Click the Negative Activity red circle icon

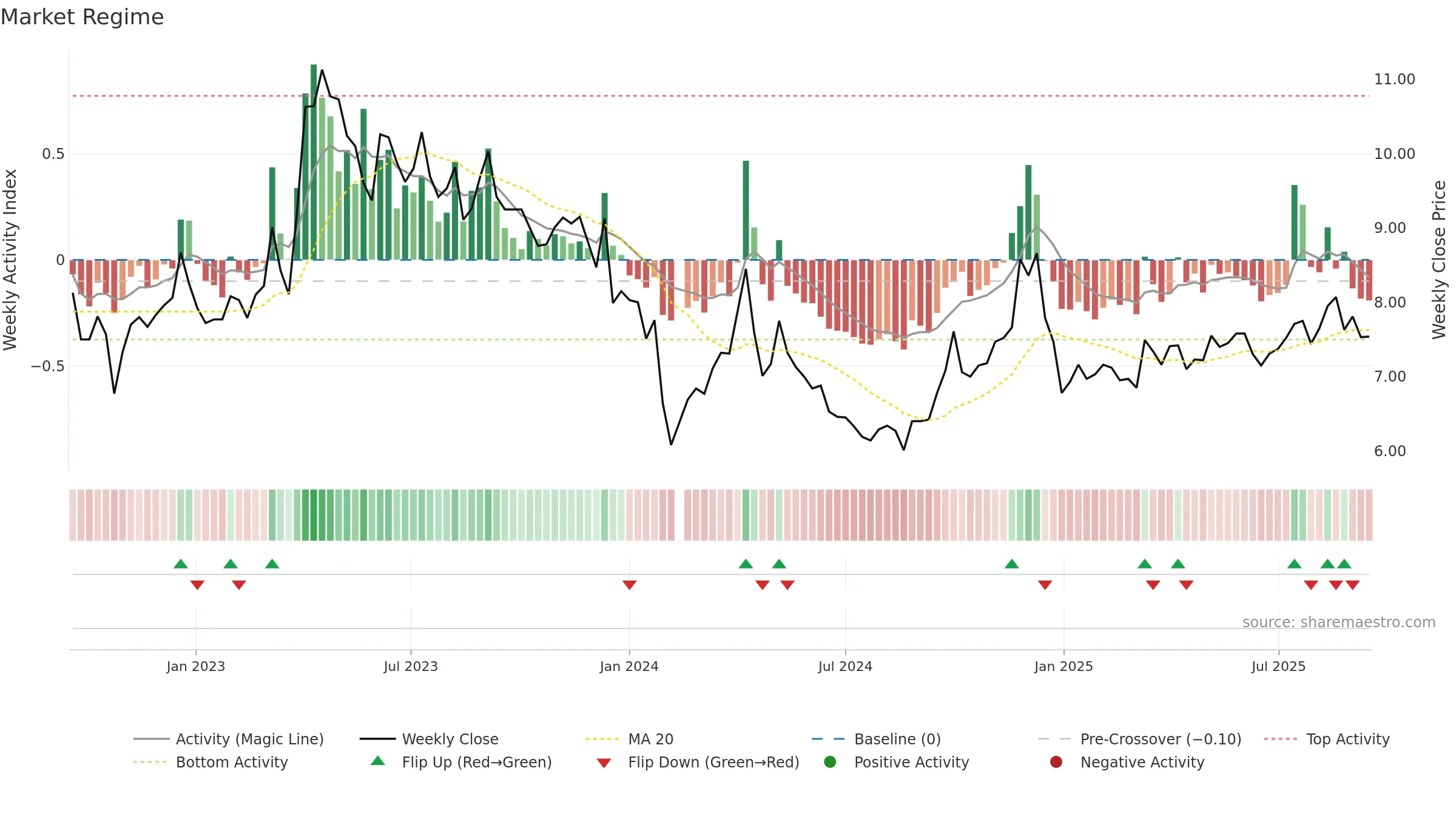[x=1056, y=762]
